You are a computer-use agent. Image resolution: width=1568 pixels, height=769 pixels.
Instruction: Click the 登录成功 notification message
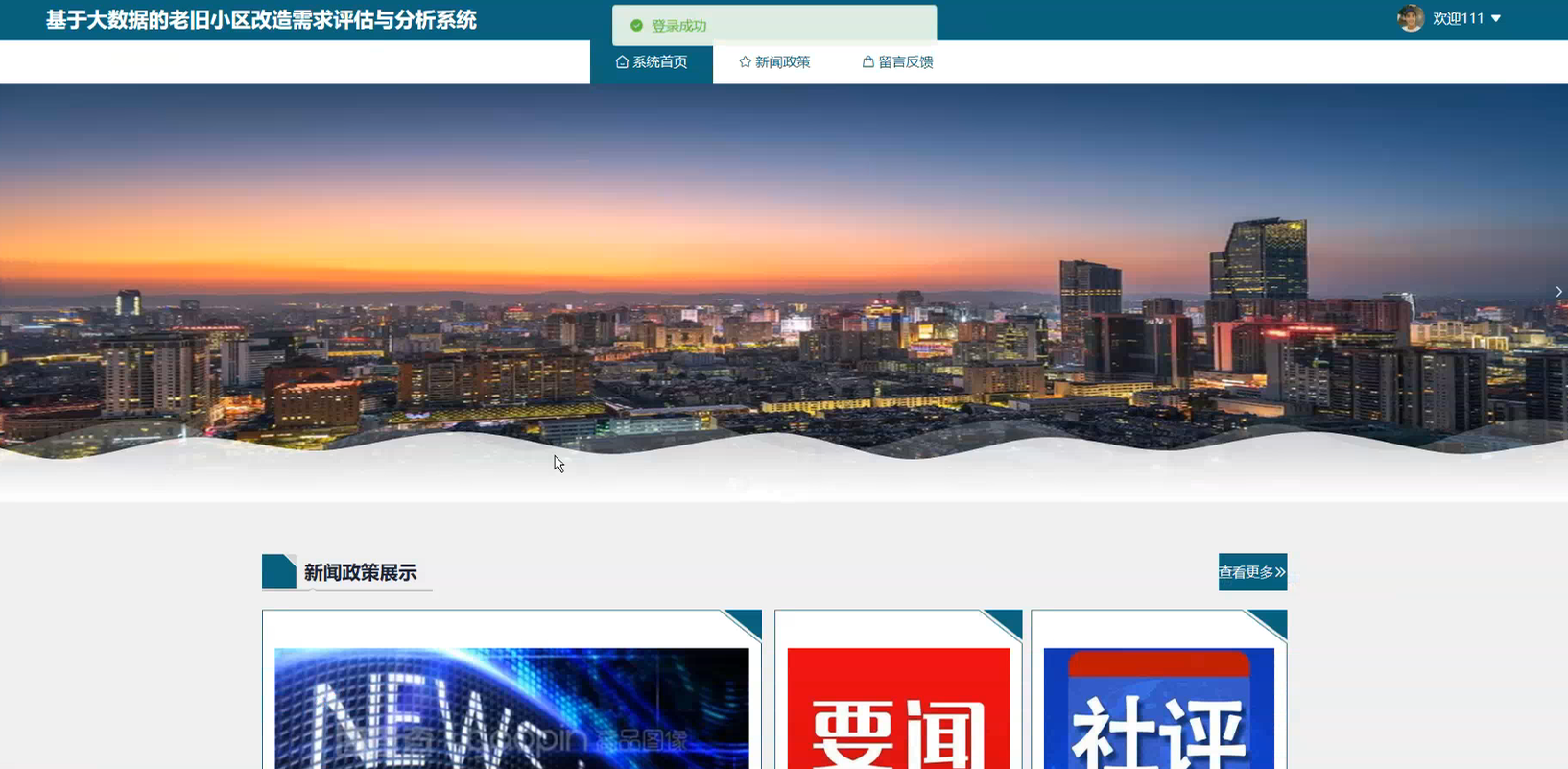coord(774,26)
